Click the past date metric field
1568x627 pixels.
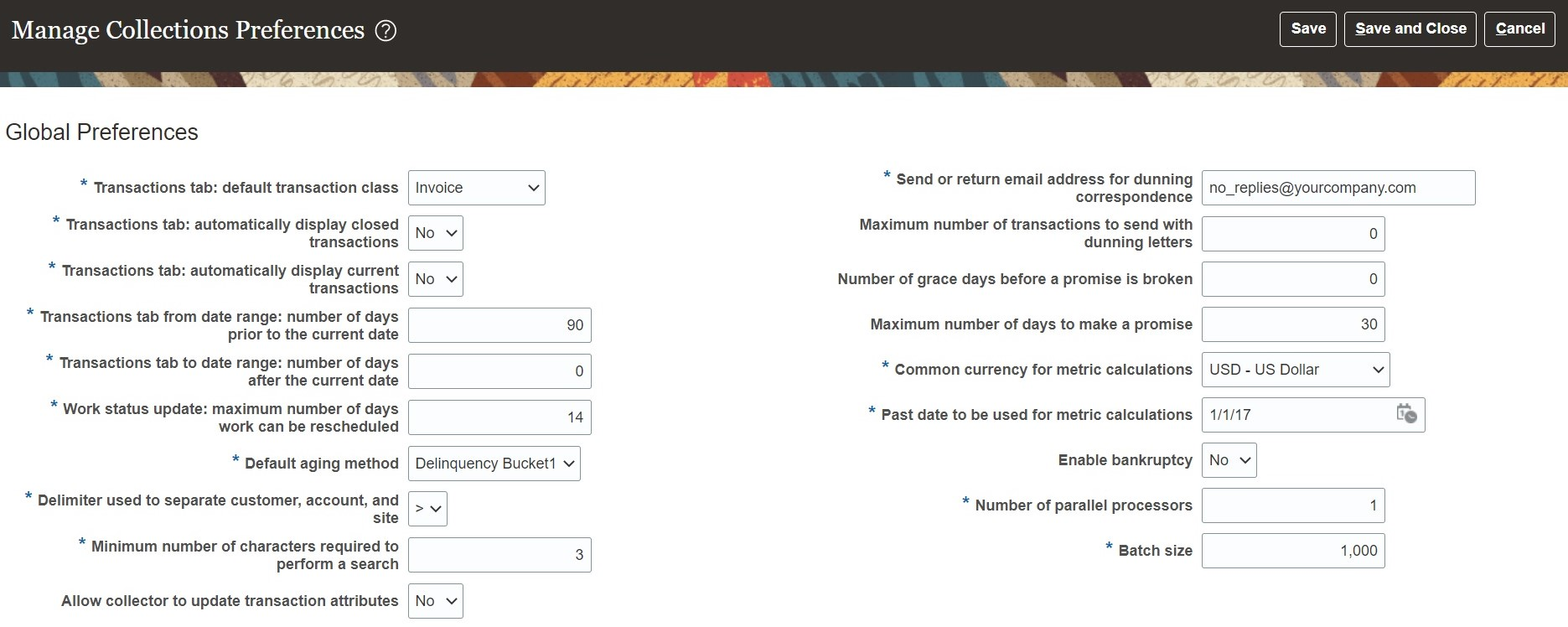[1295, 415]
